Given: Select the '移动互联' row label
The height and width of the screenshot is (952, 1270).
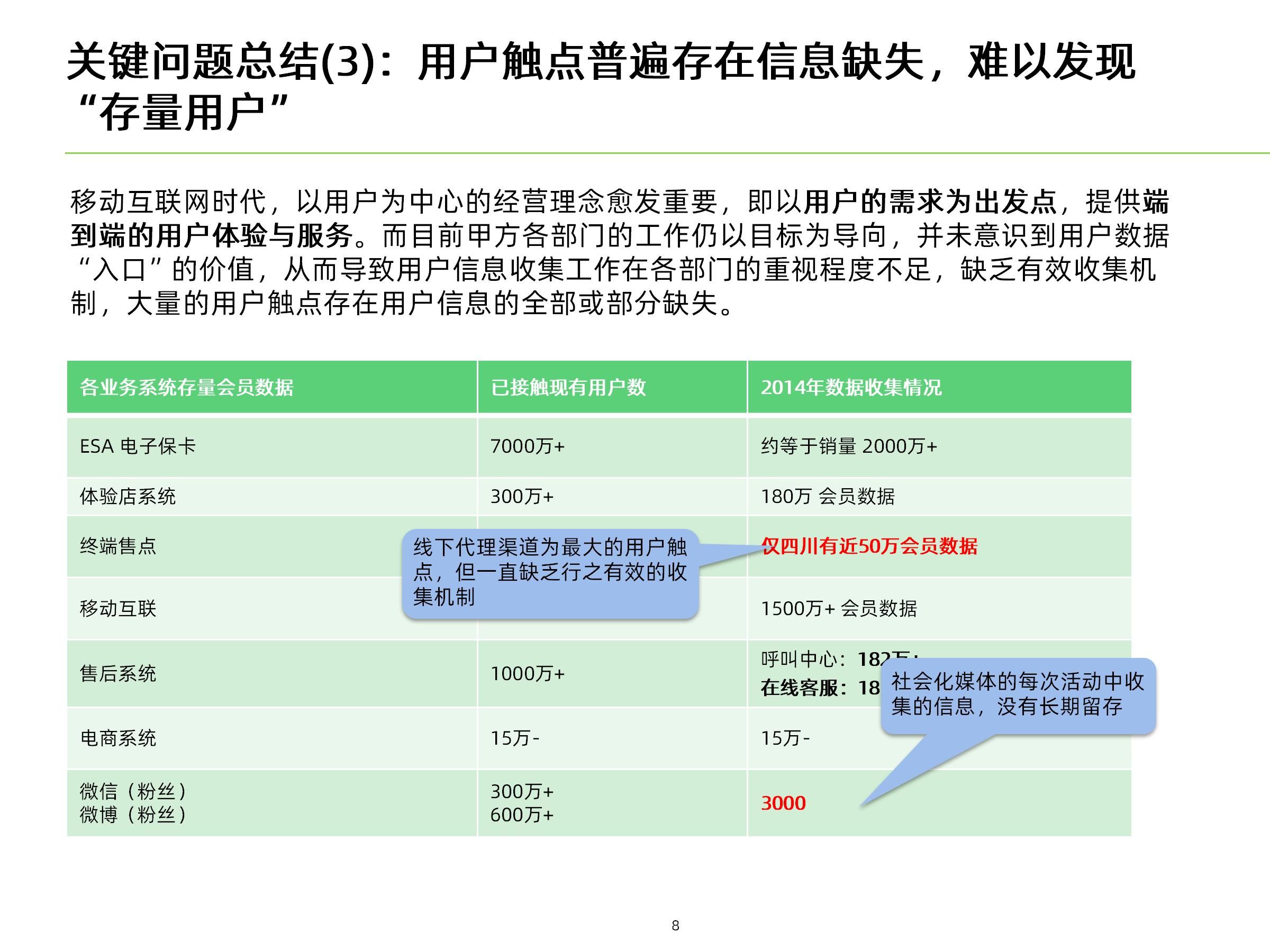Looking at the screenshot, I should (117, 608).
